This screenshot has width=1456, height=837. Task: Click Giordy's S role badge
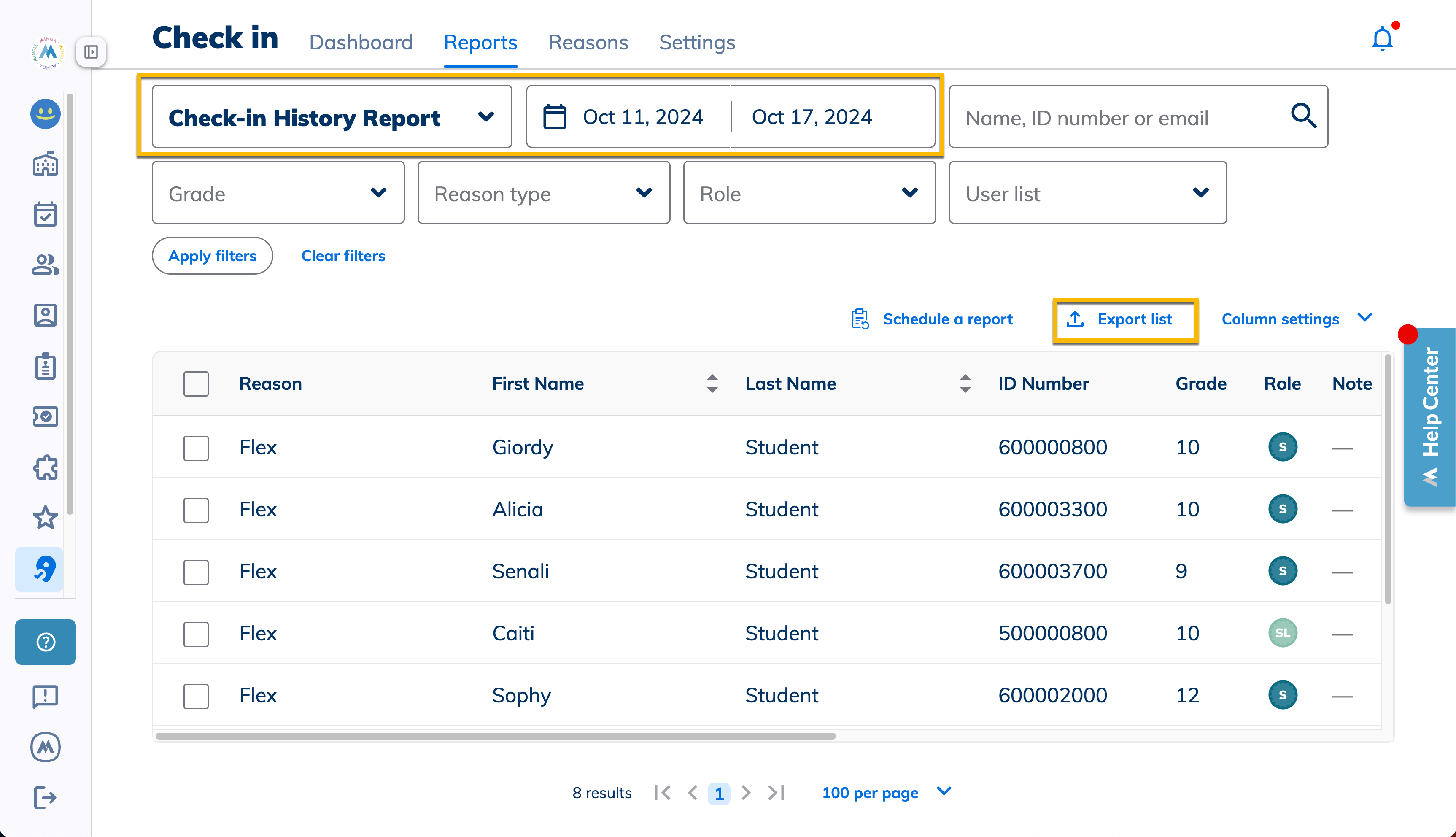tap(1283, 447)
